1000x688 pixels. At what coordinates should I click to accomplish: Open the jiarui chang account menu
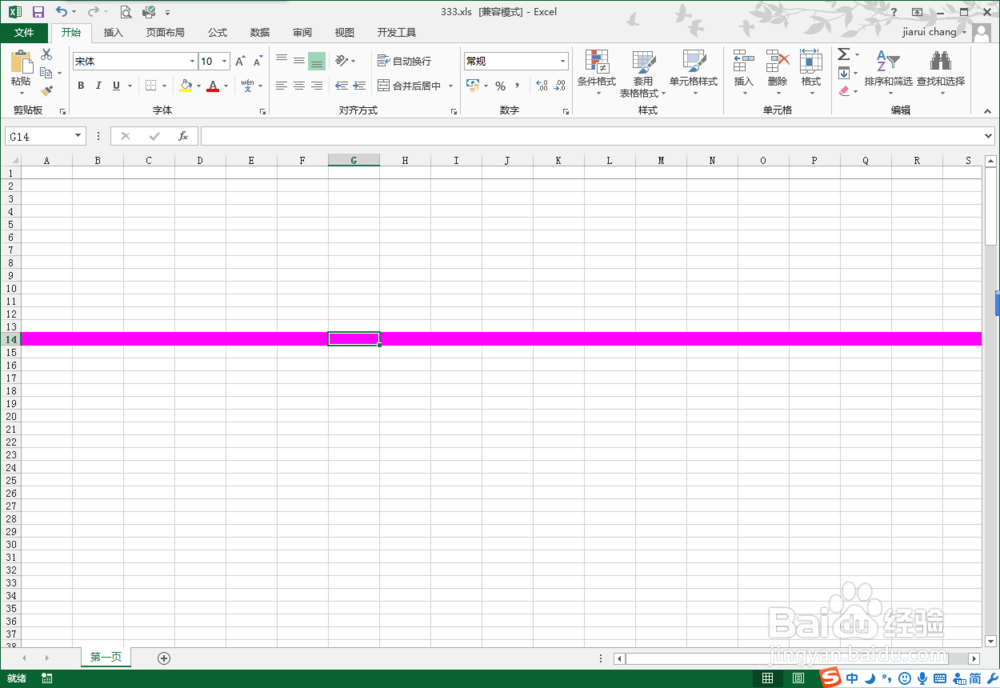click(934, 32)
